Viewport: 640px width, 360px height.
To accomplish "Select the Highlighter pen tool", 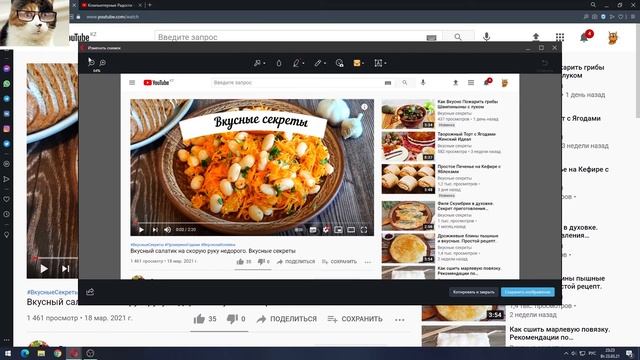I will coord(296,63).
